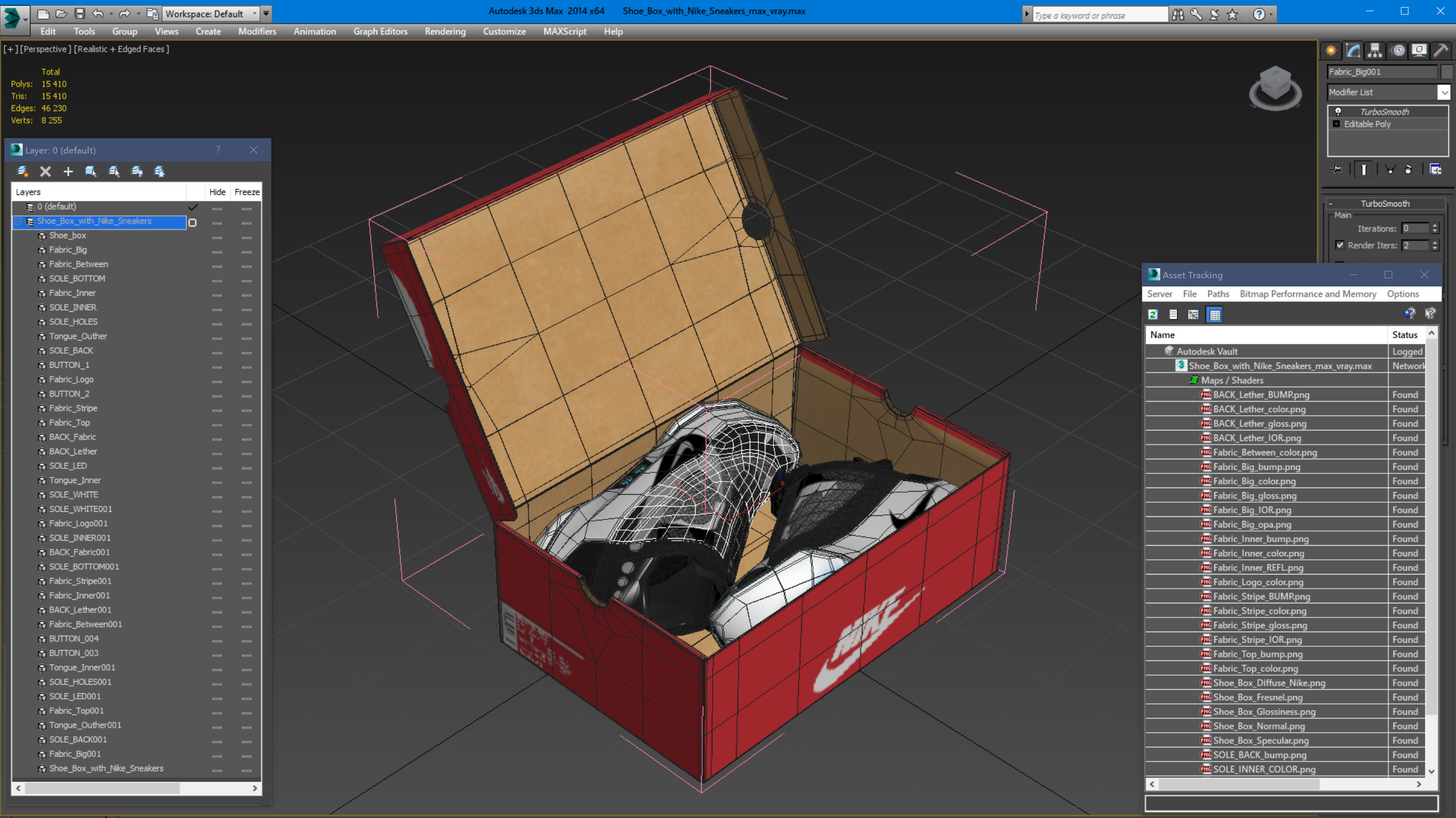Toggle Show End Result button under stack

pyautogui.click(x=1363, y=169)
